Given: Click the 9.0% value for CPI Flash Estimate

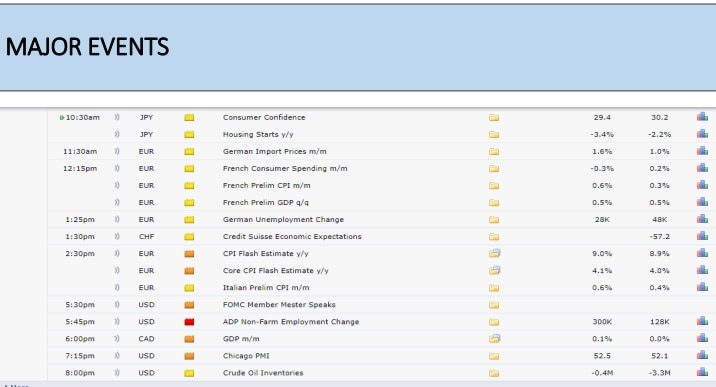Looking at the screenshot, I should (602, 253).
